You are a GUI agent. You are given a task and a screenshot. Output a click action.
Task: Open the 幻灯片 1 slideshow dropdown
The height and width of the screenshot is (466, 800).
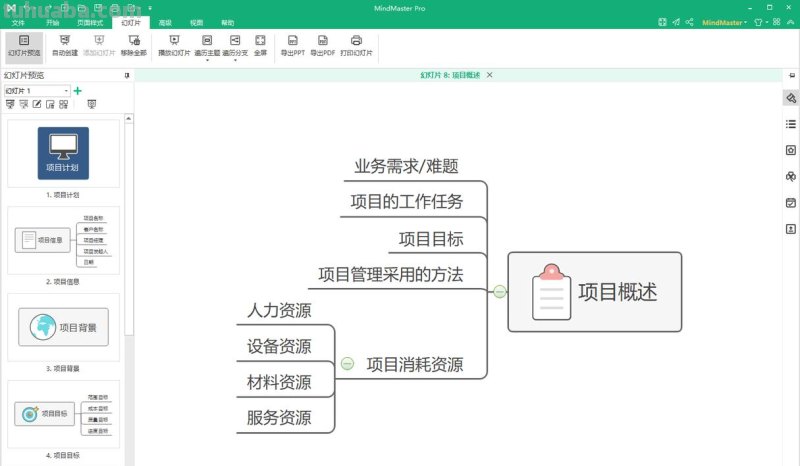(37, 91)
